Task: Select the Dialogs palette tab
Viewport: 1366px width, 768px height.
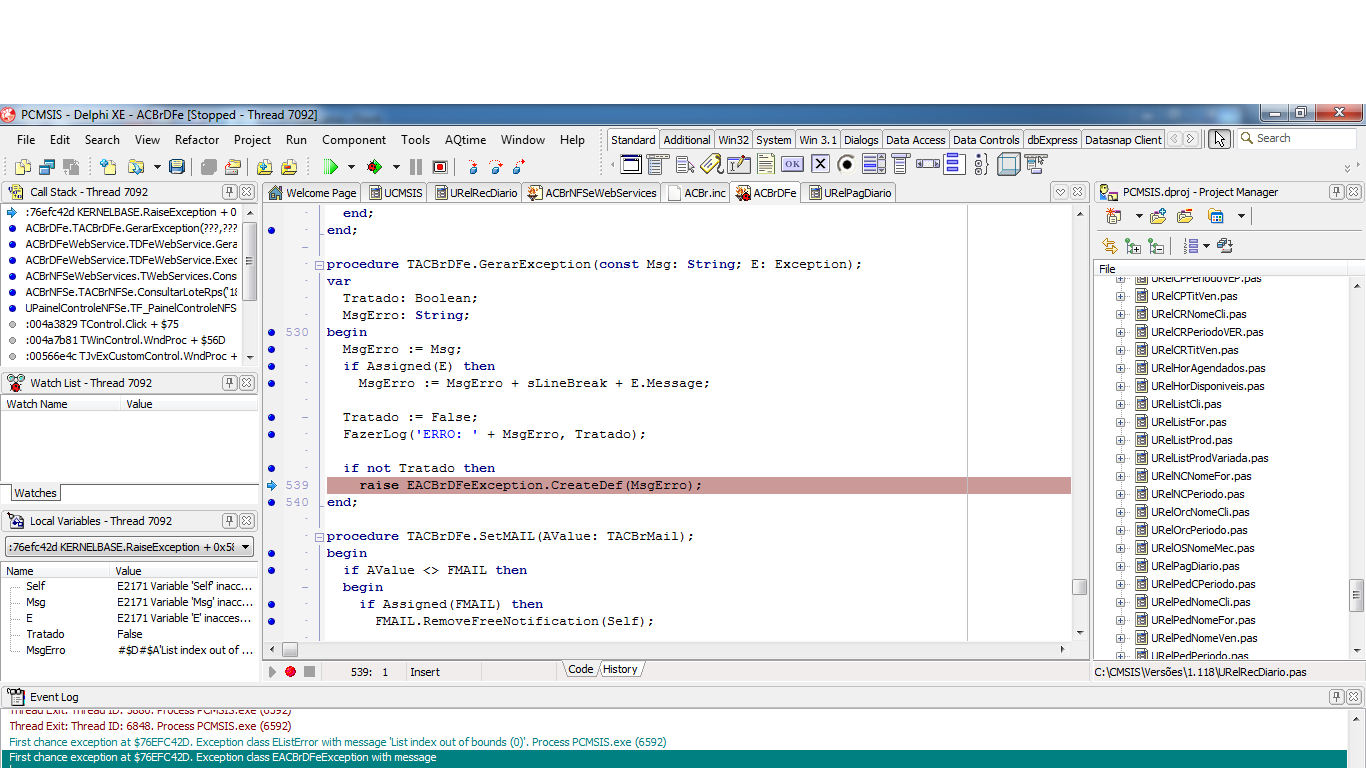Action: (861, 140)
